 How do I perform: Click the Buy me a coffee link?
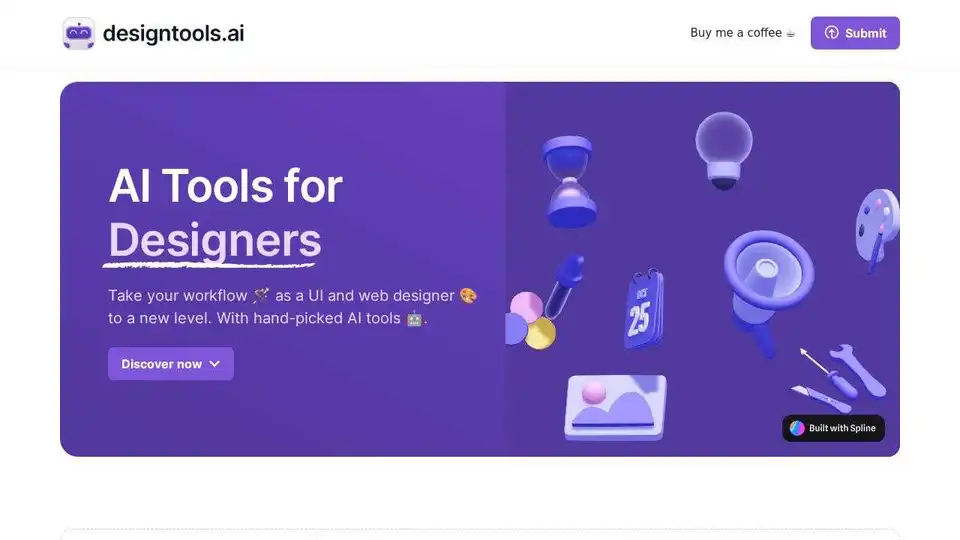click(x=742, y=33)
